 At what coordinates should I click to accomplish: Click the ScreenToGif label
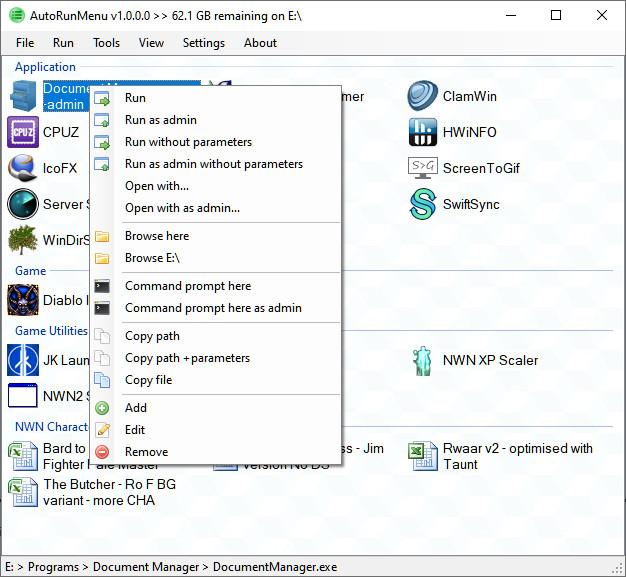tap(481, 168)
